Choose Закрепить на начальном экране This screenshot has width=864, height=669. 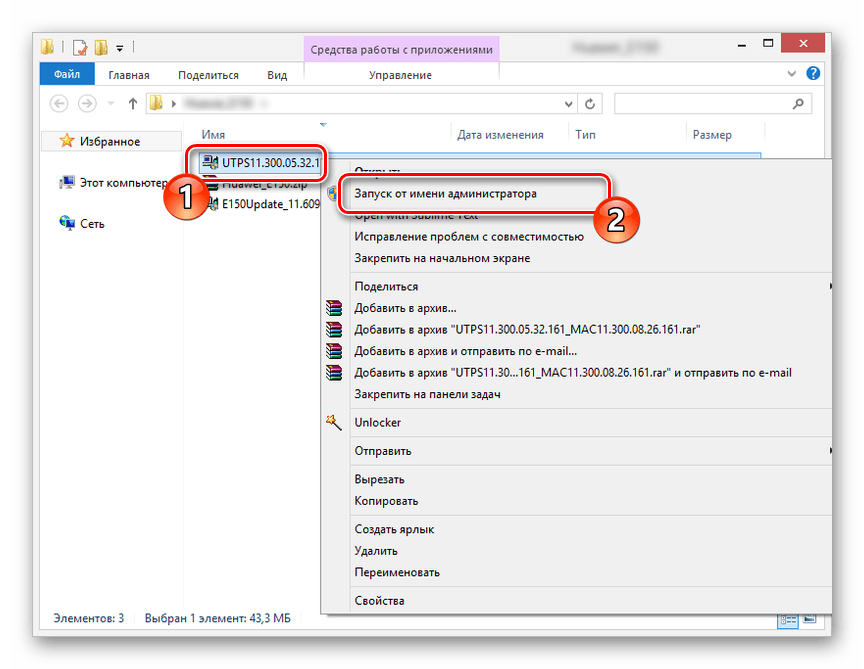442,258
